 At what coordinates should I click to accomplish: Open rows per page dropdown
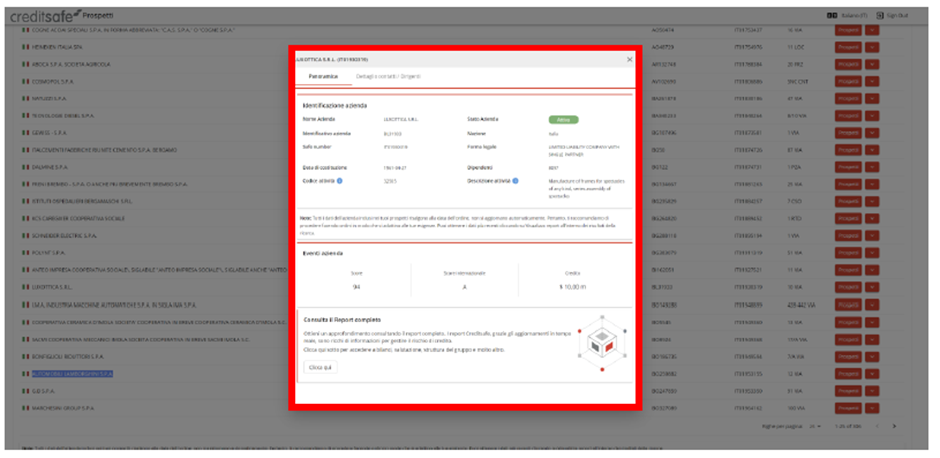(814, 426)
